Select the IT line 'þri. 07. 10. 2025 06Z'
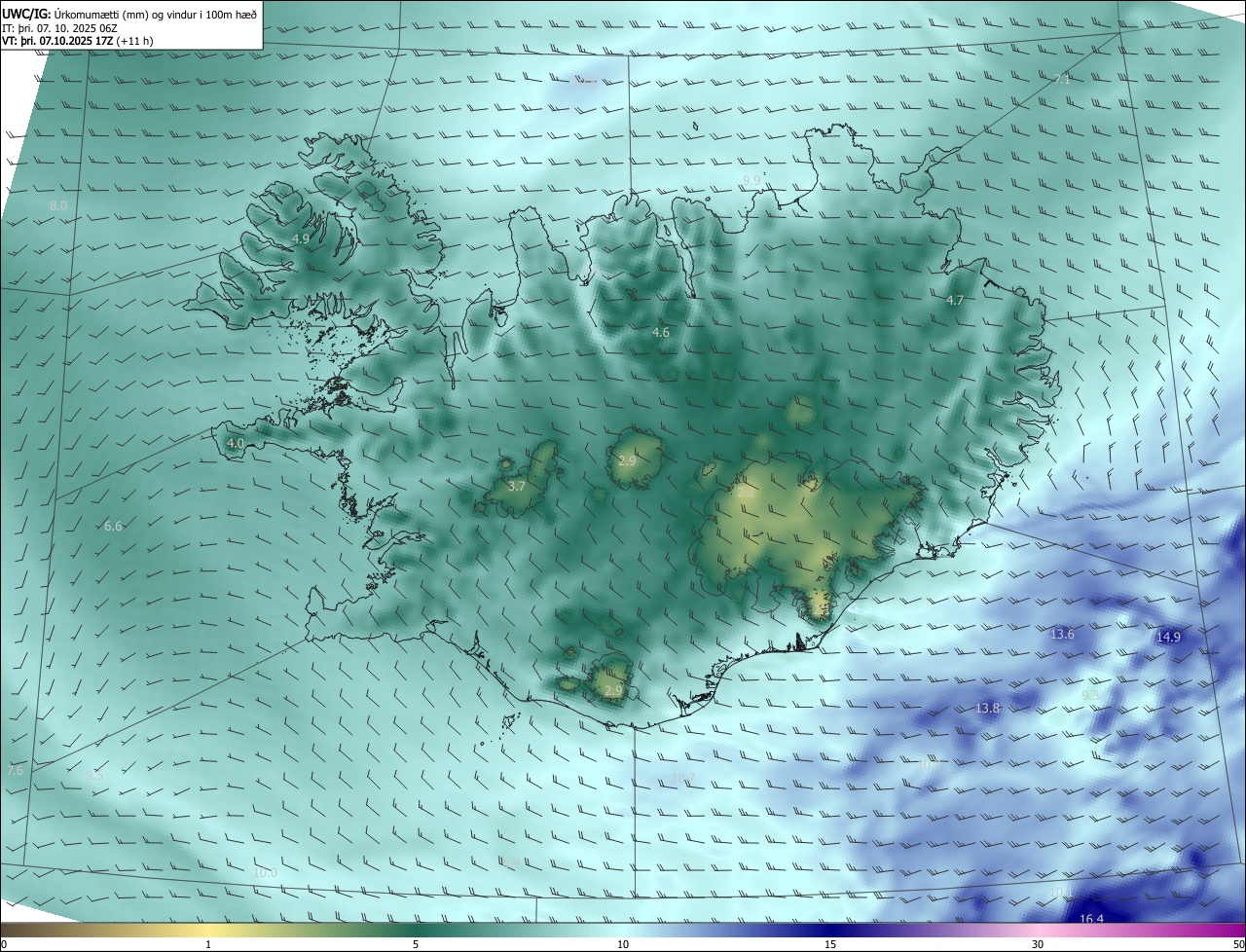Image resolution: width=1246 pixels, height=952 pixels. click(x=67, y=27)
